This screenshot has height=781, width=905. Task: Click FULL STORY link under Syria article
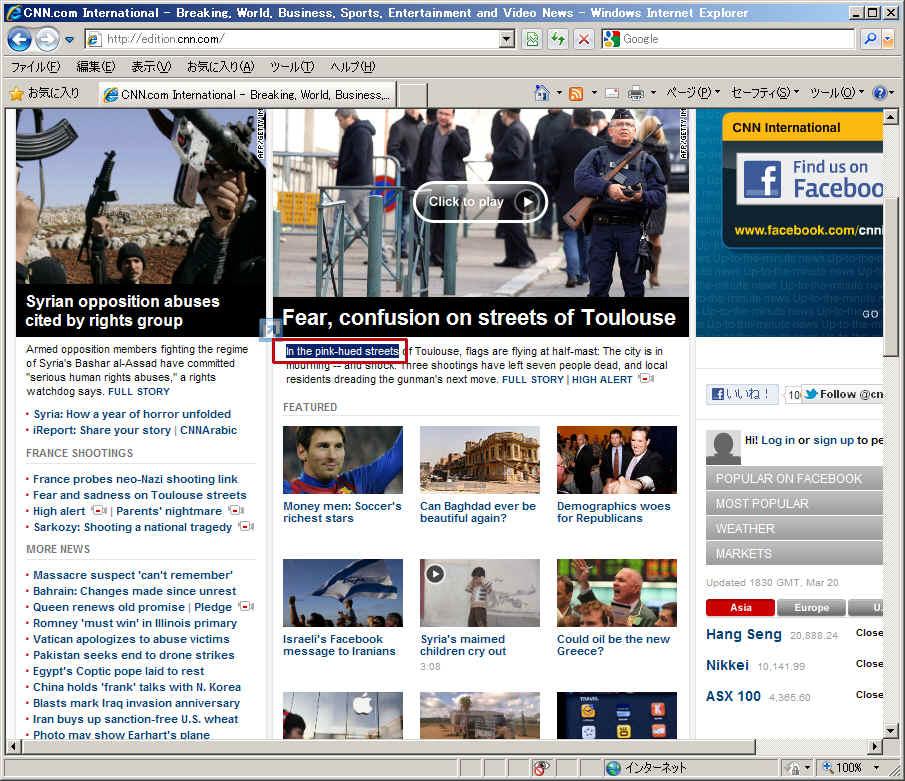pyautogui.click(x=139, y=392)
